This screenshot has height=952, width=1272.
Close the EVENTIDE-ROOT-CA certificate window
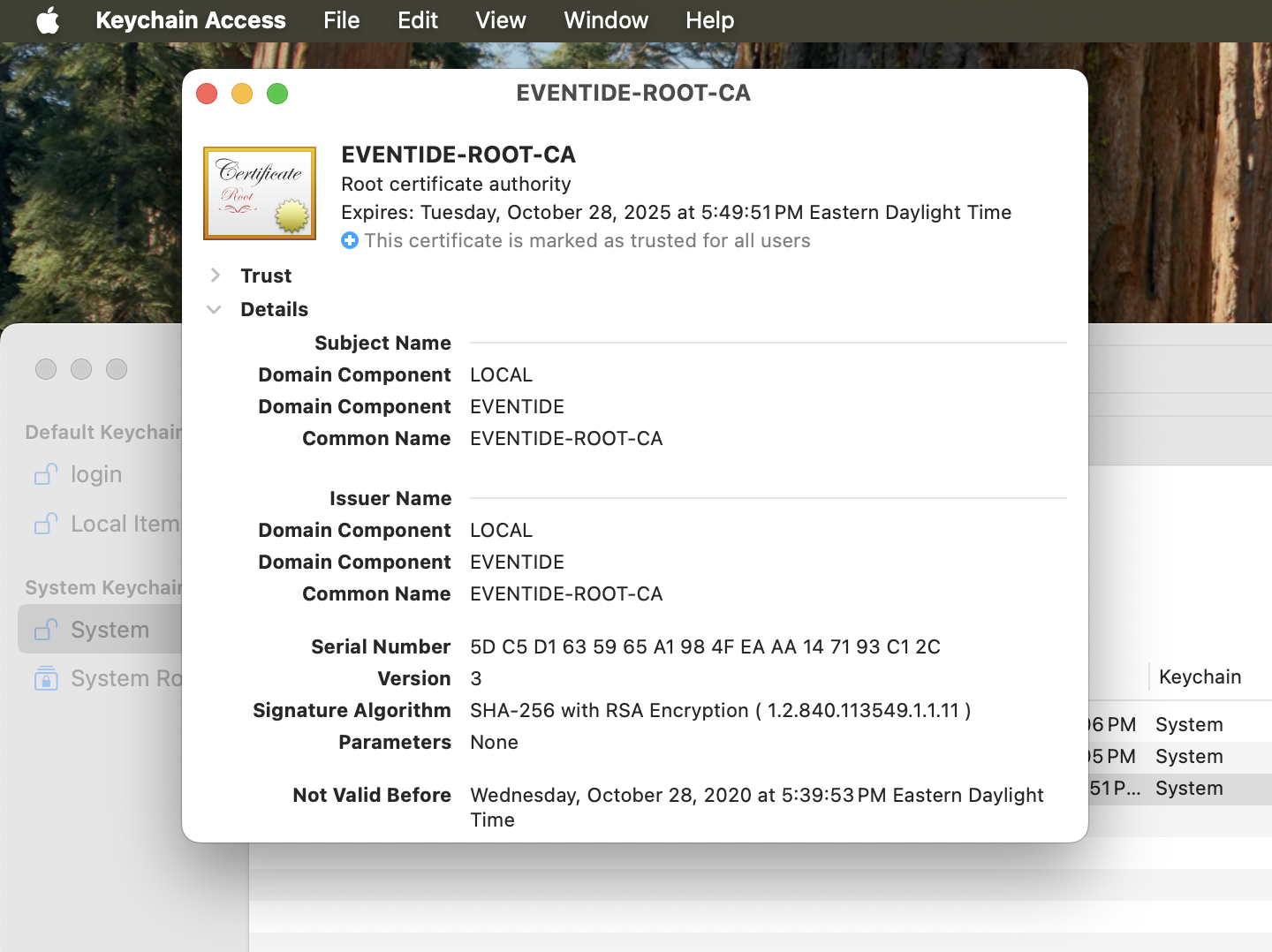tap(207, 94)
